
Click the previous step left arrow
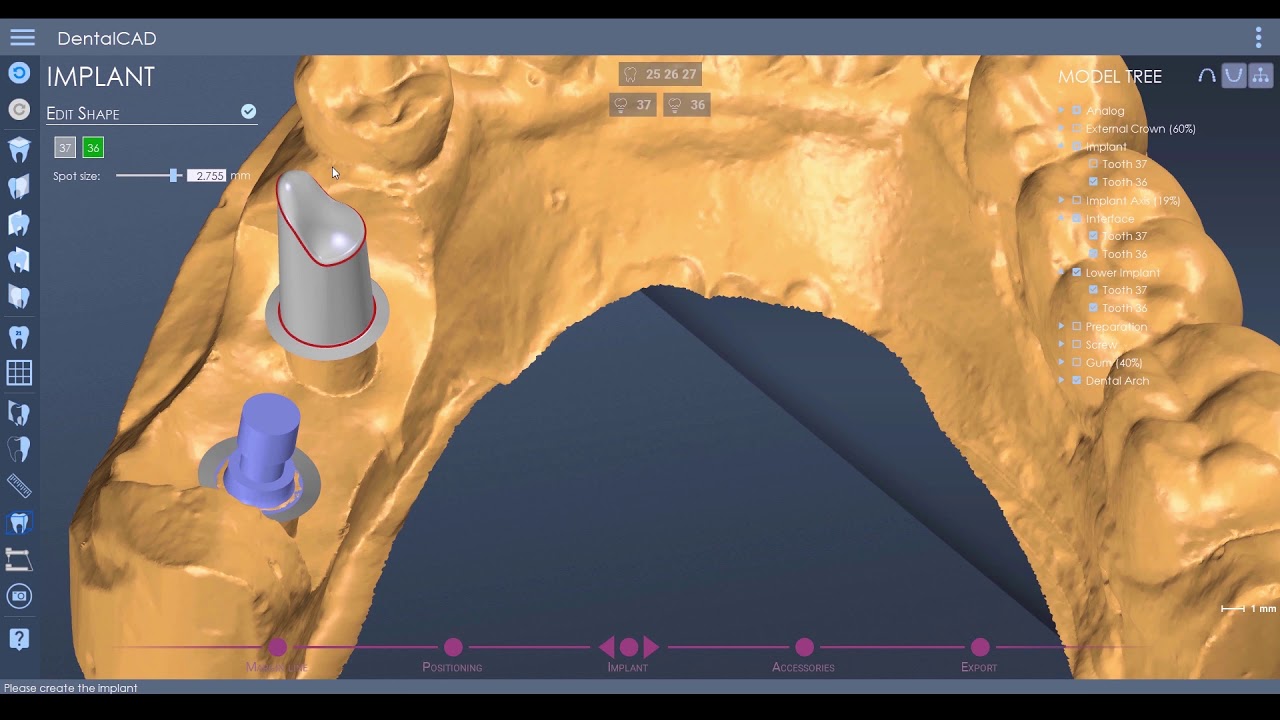pos(606,648)
